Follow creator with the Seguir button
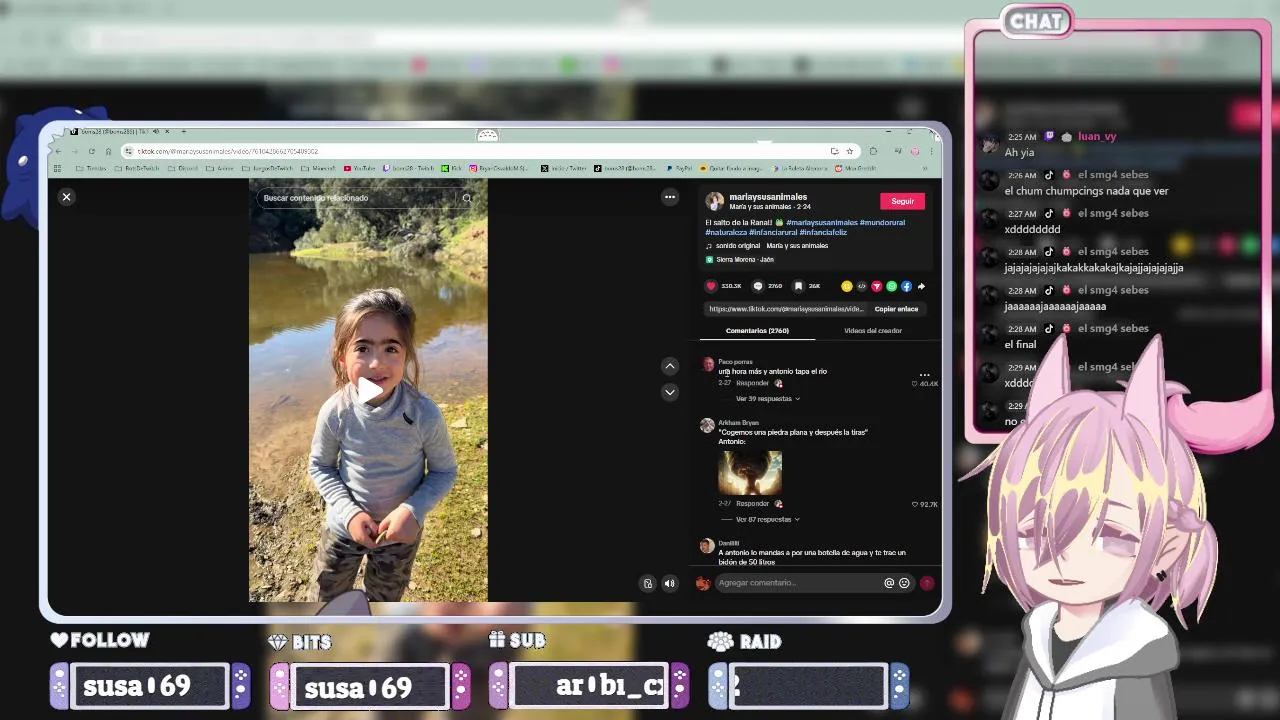The width and height of the screenshot is (1280, 720). pos(902,201)
